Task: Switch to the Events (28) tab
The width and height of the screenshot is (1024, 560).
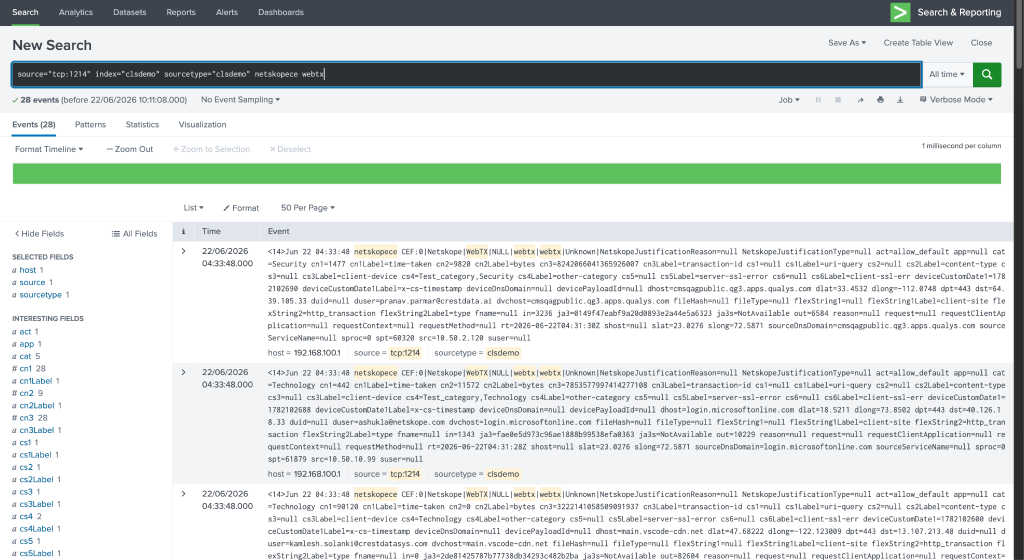Action: (x=33, y=125)
